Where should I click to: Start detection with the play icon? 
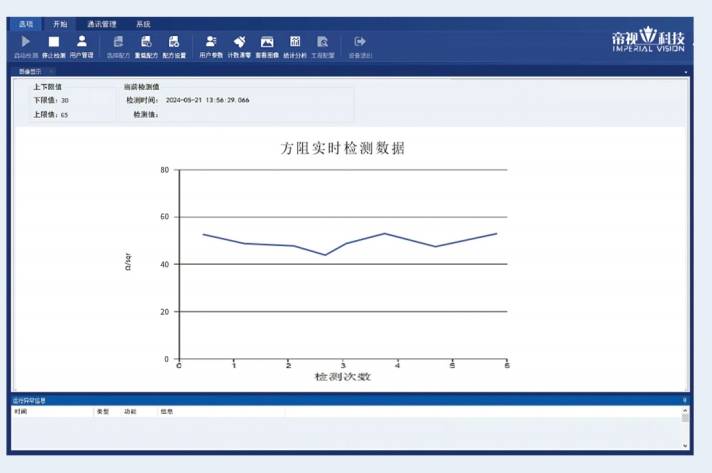click(26, 42)
